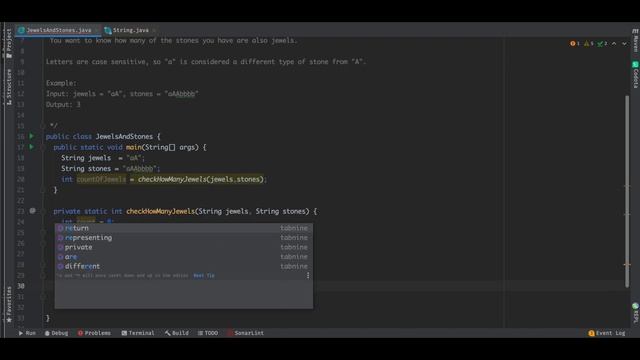Open the Project tool window
Screen dimensions: 640x360
pyautogui.click(x=9, y=43)
